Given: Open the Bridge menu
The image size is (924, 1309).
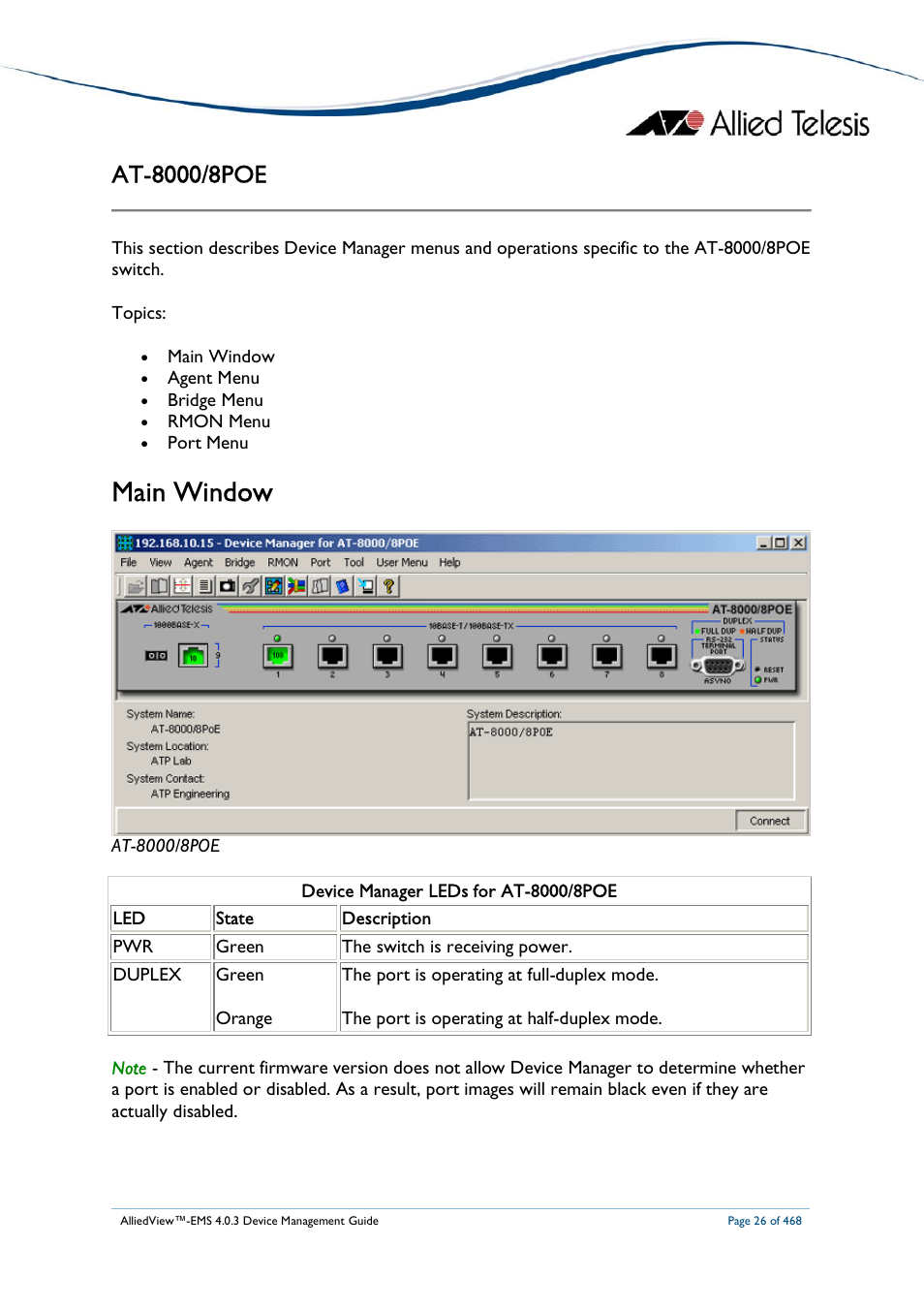Looking at the screenshot, I should (x=240, y=562).
